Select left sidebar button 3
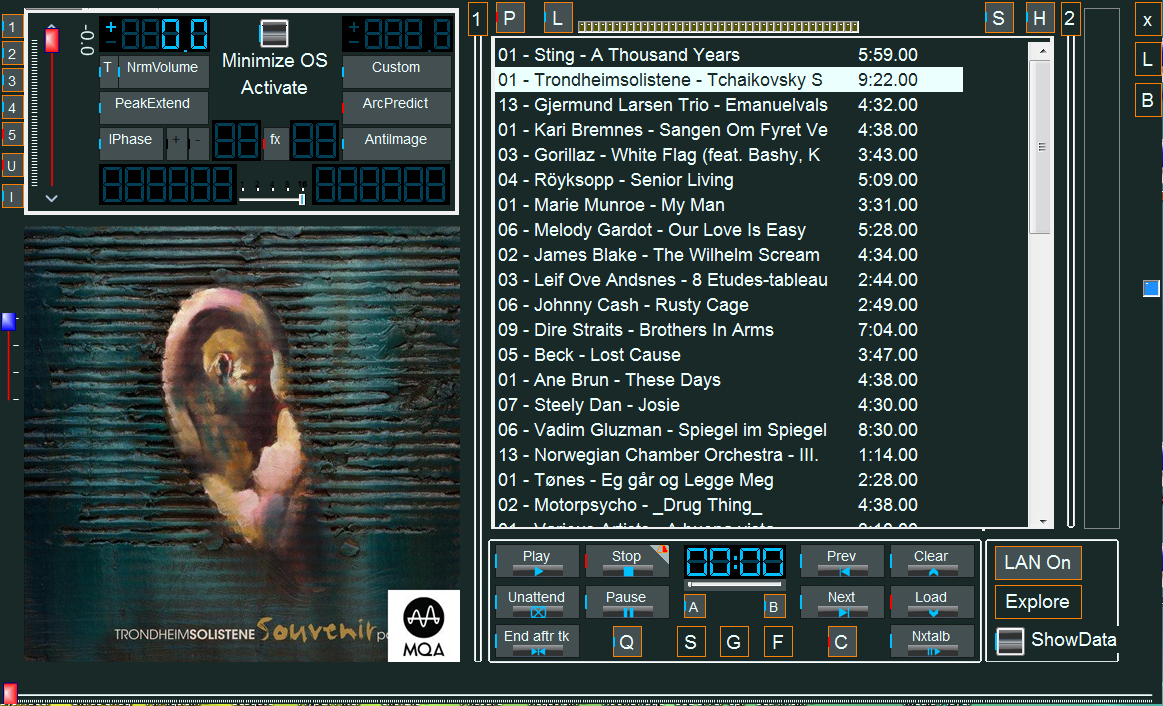Screen dimensions: 1163x706 13,81
